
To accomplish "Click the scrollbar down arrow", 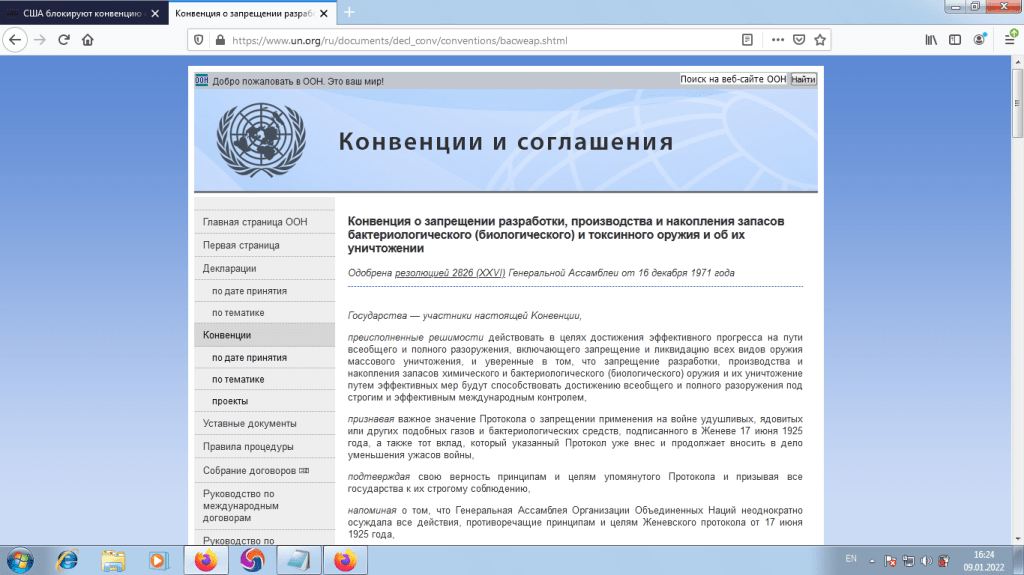I will pos(1017,539).
